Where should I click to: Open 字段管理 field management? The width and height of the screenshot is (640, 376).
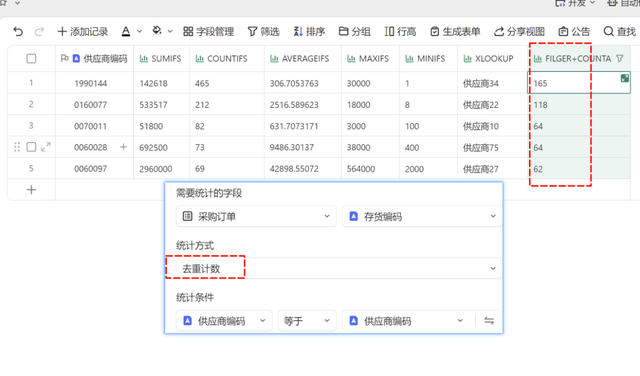click(x=209, y=31)
